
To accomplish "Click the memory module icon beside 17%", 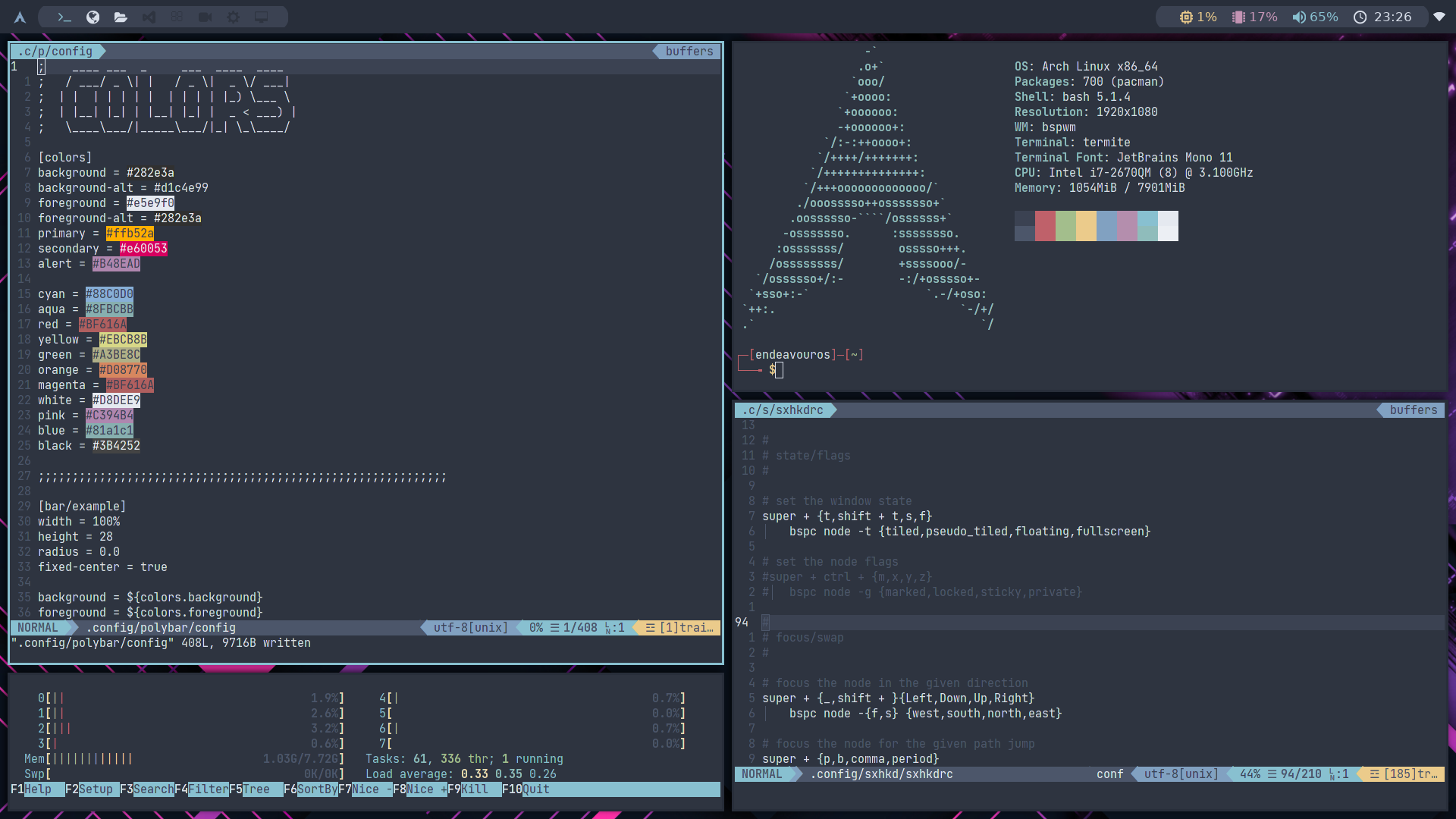I will pyautogui.click(x=1238, y=17).
